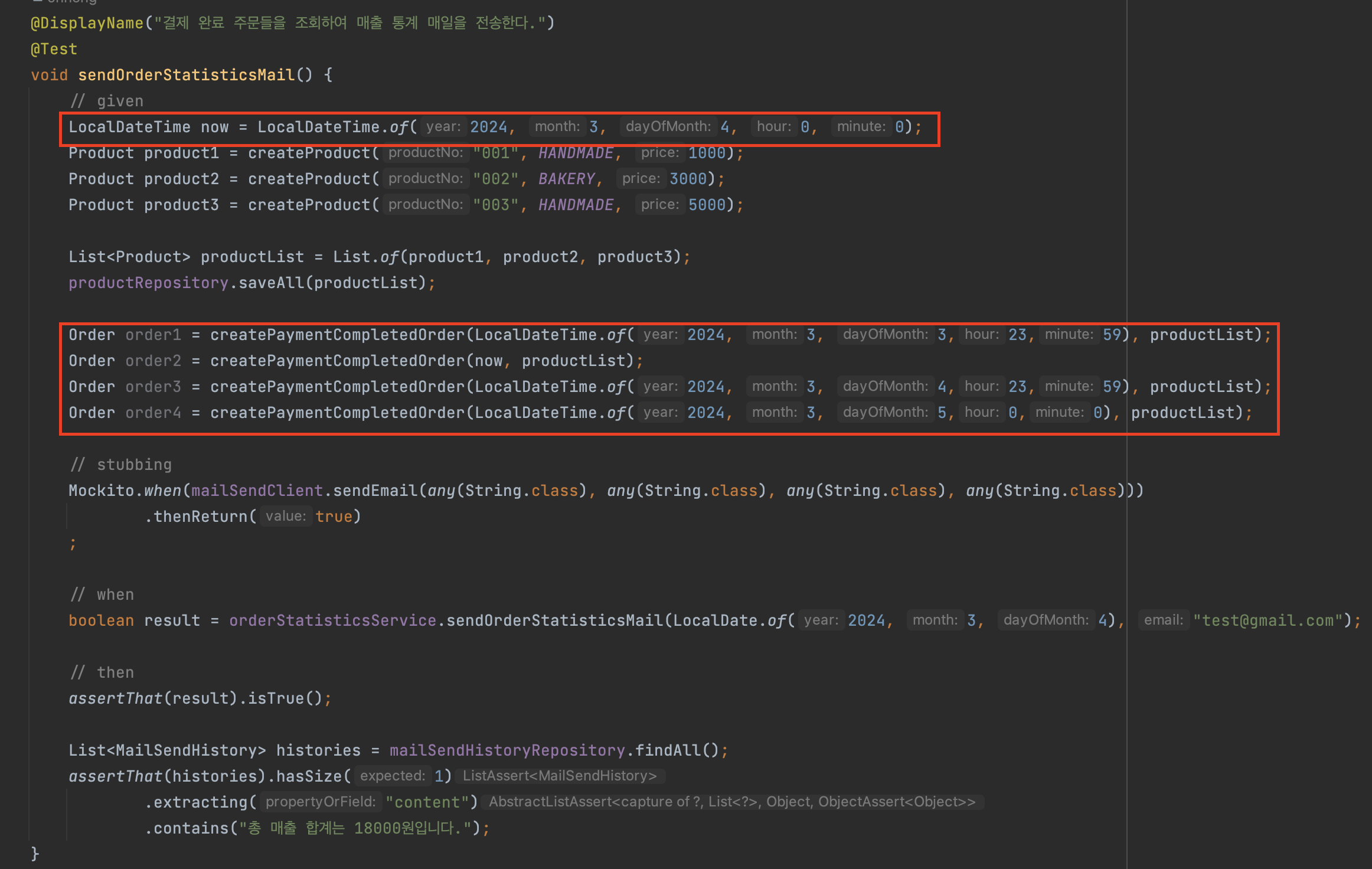
Task: Click the @DisplayName annotation
Action: pyautogui.click(x=86, y=23)
